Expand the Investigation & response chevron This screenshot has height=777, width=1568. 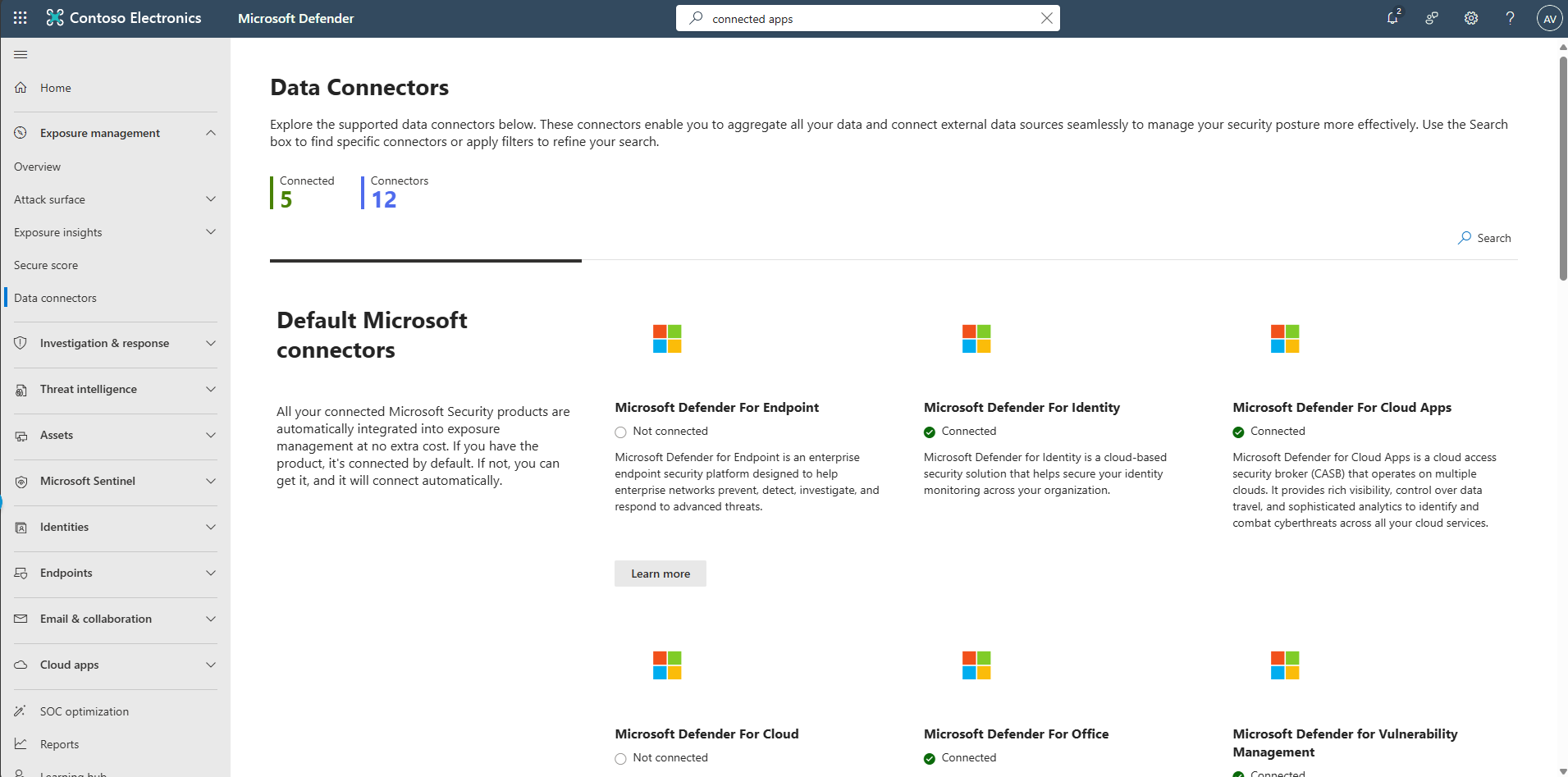pyautogui.click(x=211, y=343)
